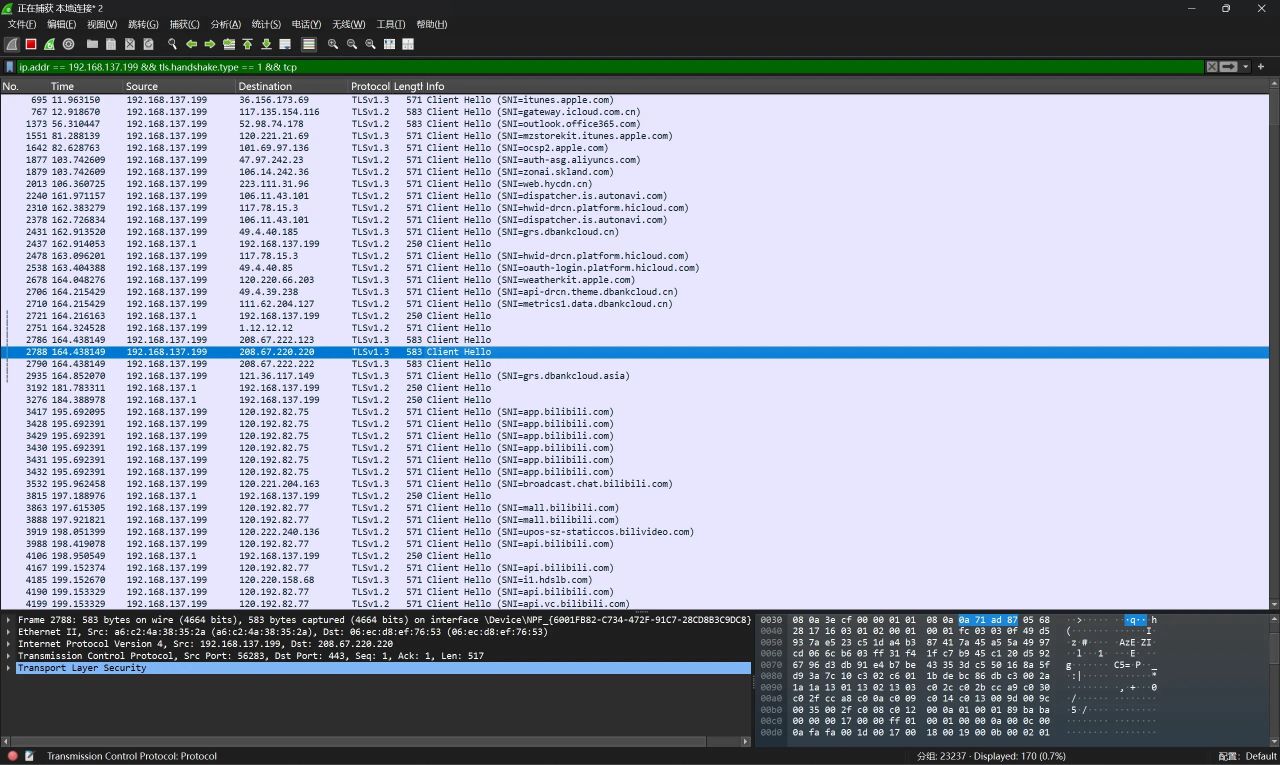Stop the running capture with red square
This screenshot has width=1280, height=765.
pyautogui.click(x=31, y=44)
